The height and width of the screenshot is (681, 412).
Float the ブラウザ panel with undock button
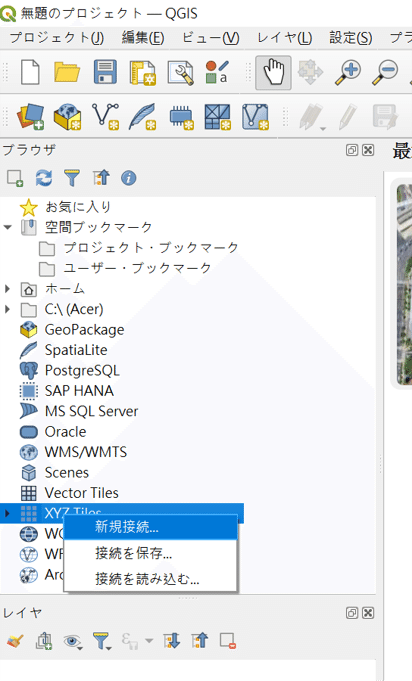[x=352, y=150]
